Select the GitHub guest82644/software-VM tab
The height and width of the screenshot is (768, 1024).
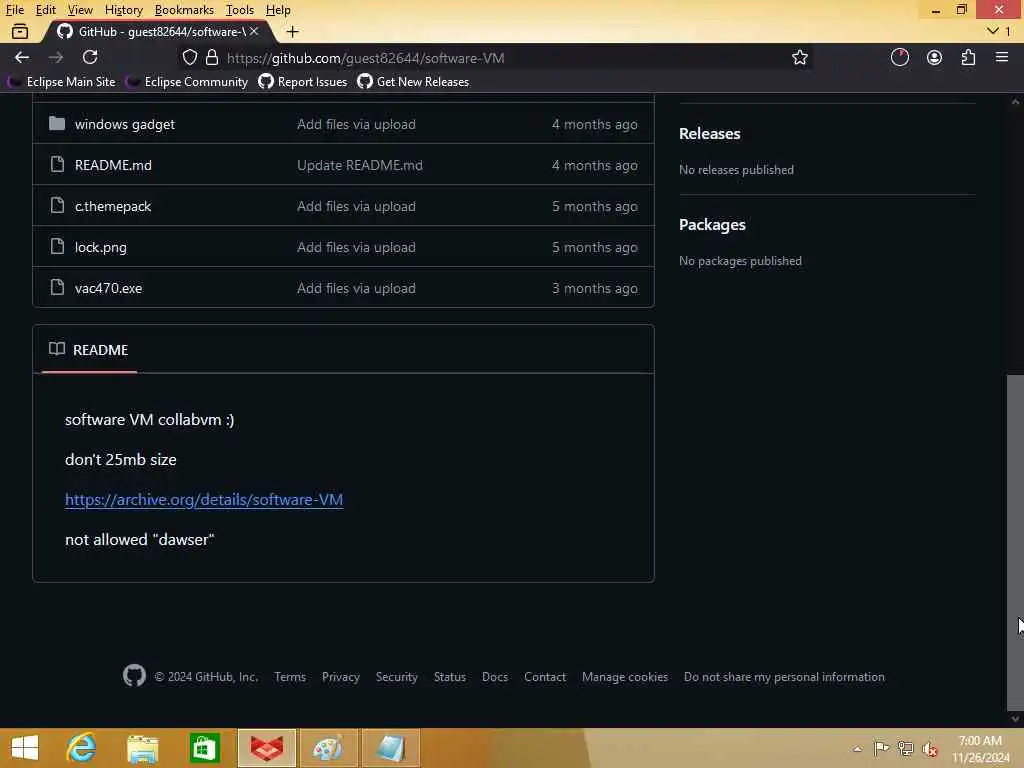click(x=157, y=31)
